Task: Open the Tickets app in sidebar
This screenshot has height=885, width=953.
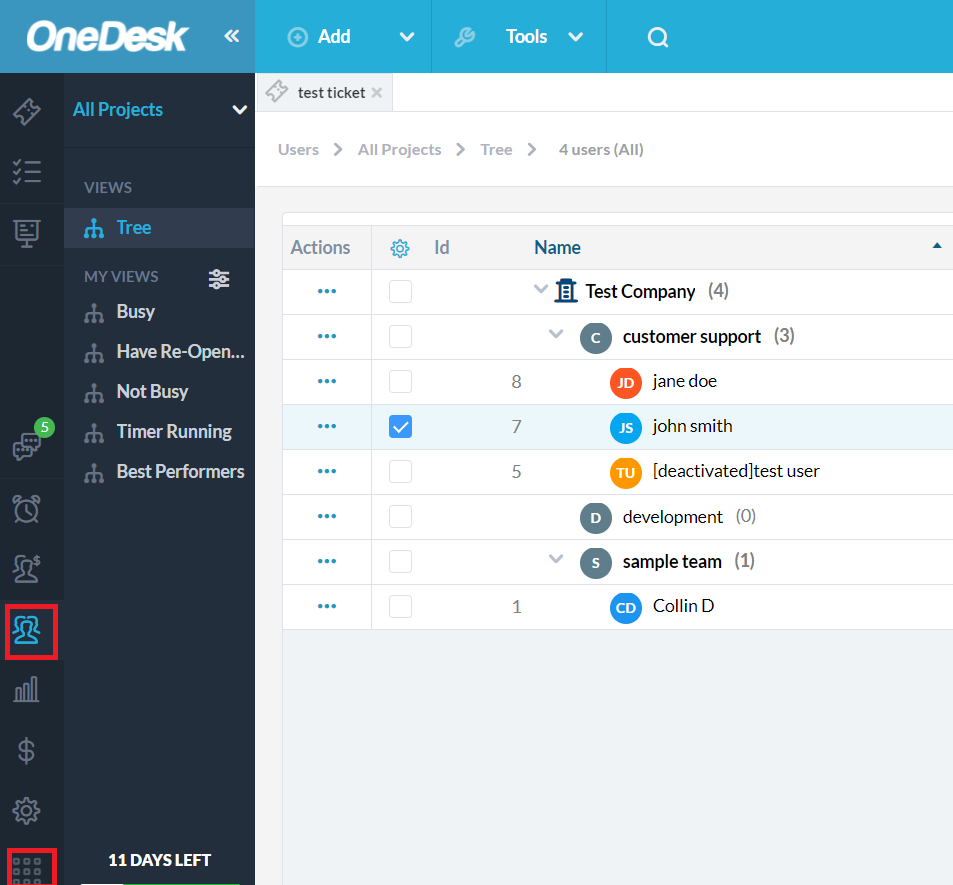Action: click(27, 111)
